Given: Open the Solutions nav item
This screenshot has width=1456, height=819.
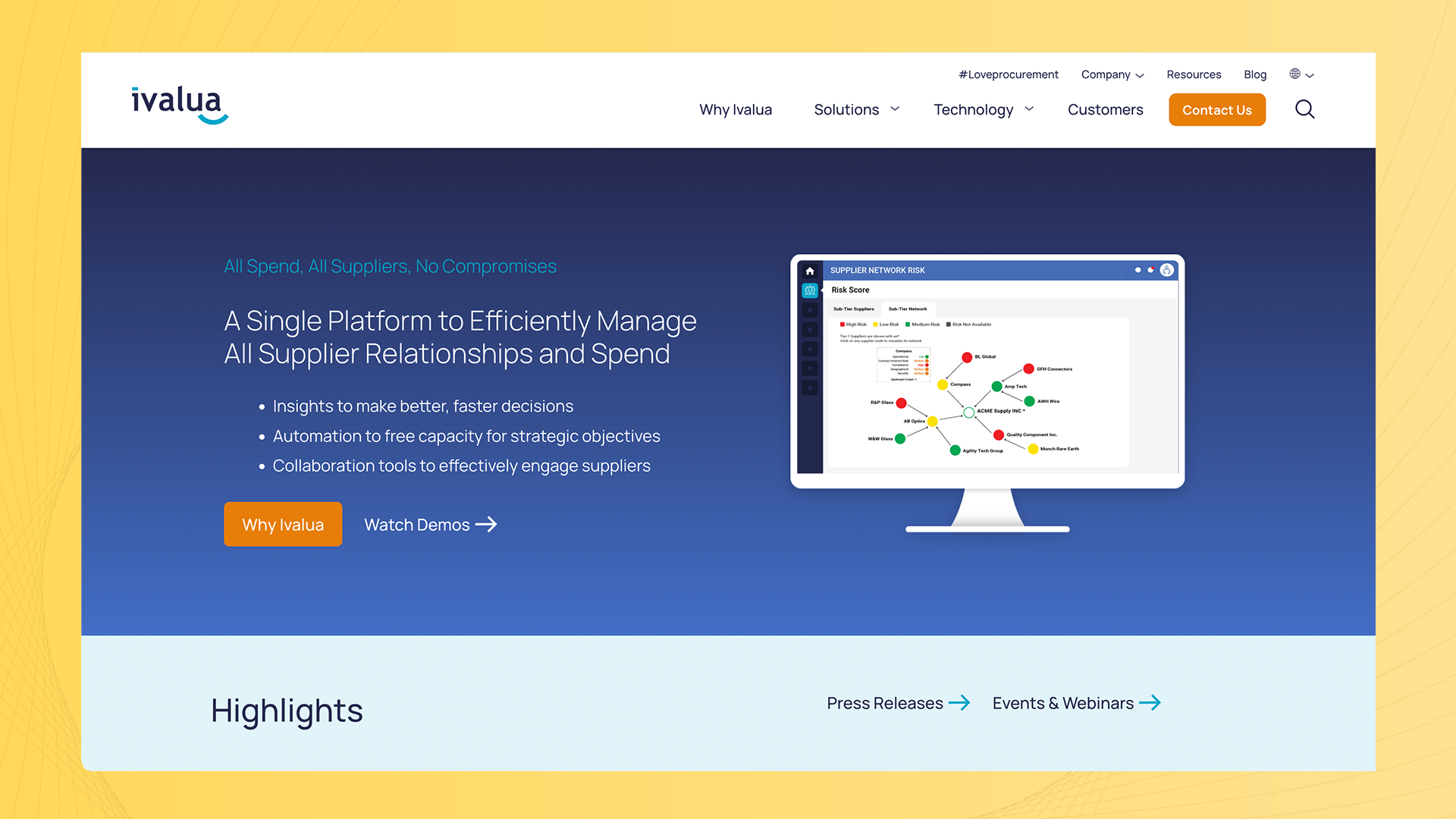Looking at the screenshot, I should pos(846,109).
